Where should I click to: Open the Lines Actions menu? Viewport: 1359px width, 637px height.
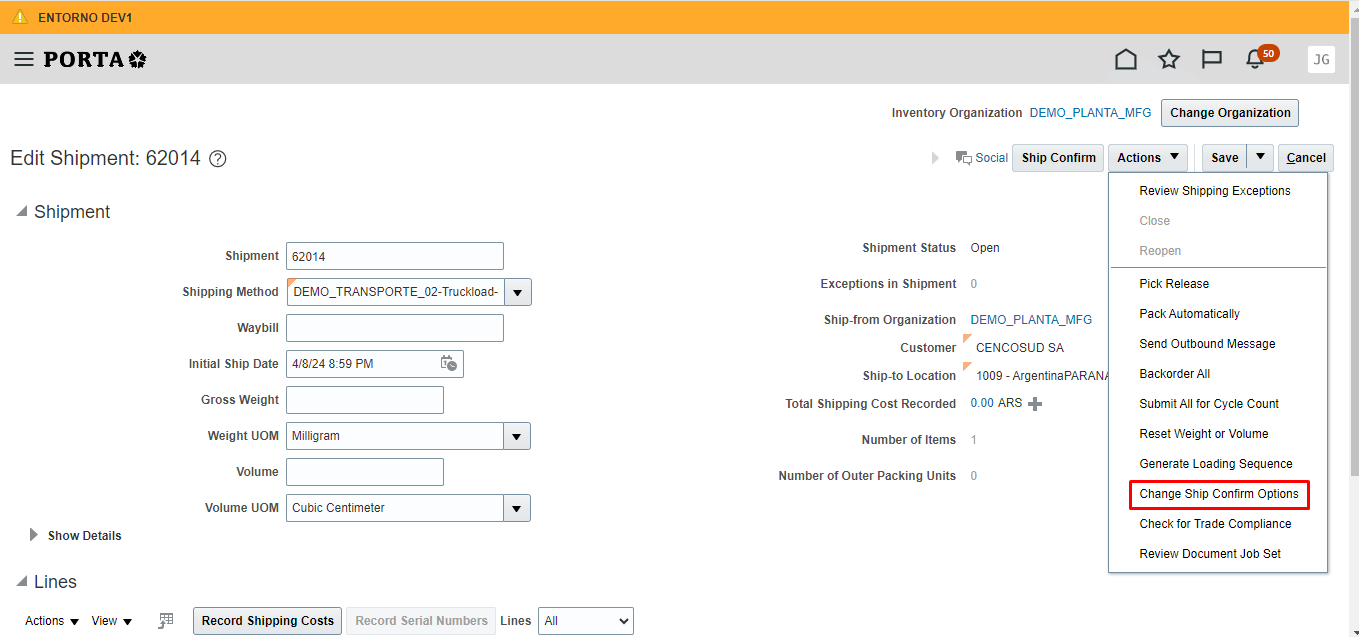(x=52, y=621)
